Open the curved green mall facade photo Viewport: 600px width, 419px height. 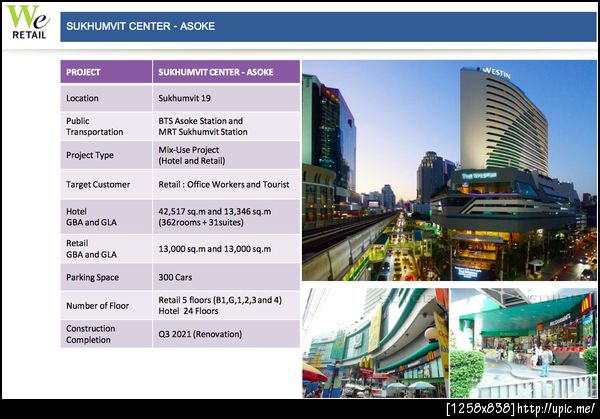coord(375,343)
